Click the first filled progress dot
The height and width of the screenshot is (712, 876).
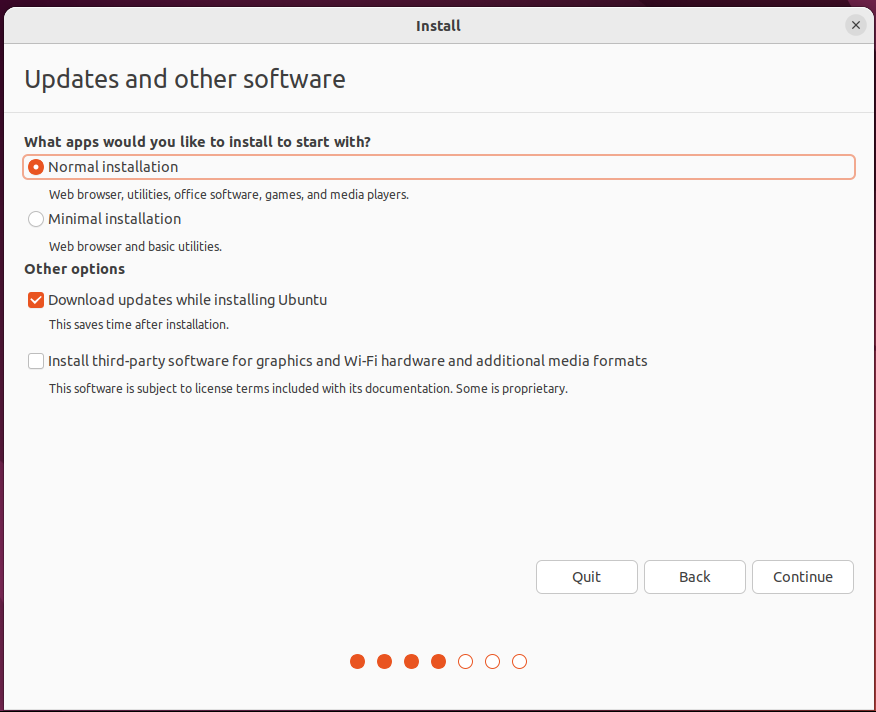point(357,661)
